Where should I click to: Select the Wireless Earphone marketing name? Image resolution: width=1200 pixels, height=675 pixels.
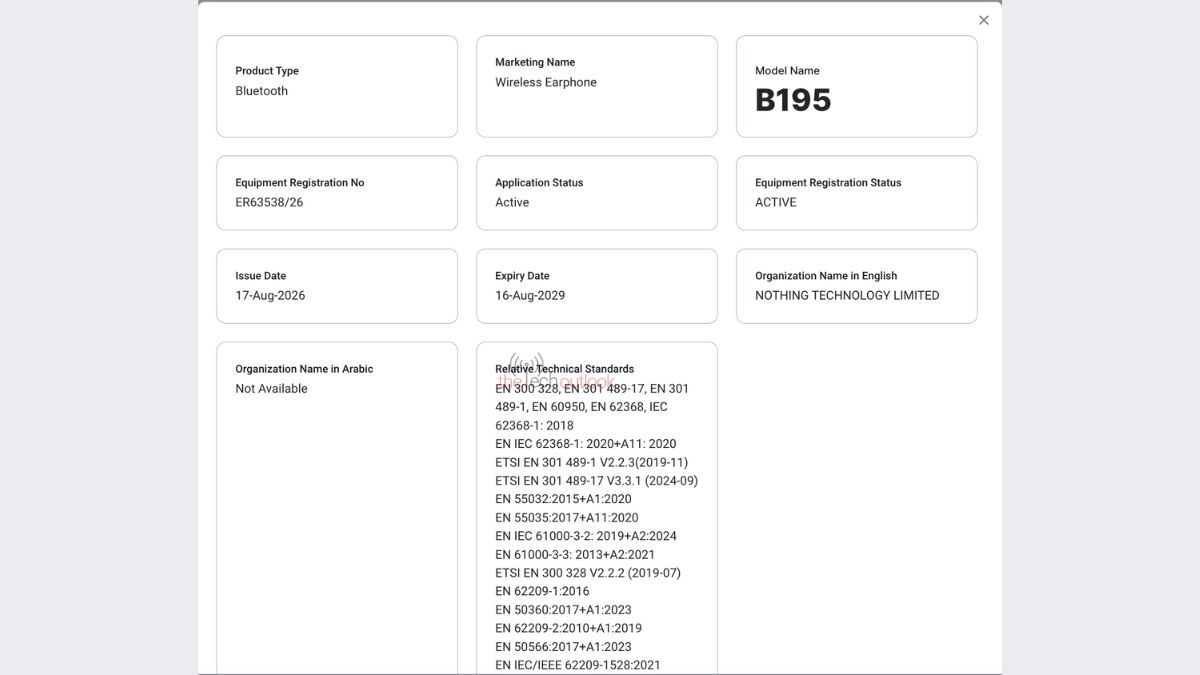coord(546,82)
